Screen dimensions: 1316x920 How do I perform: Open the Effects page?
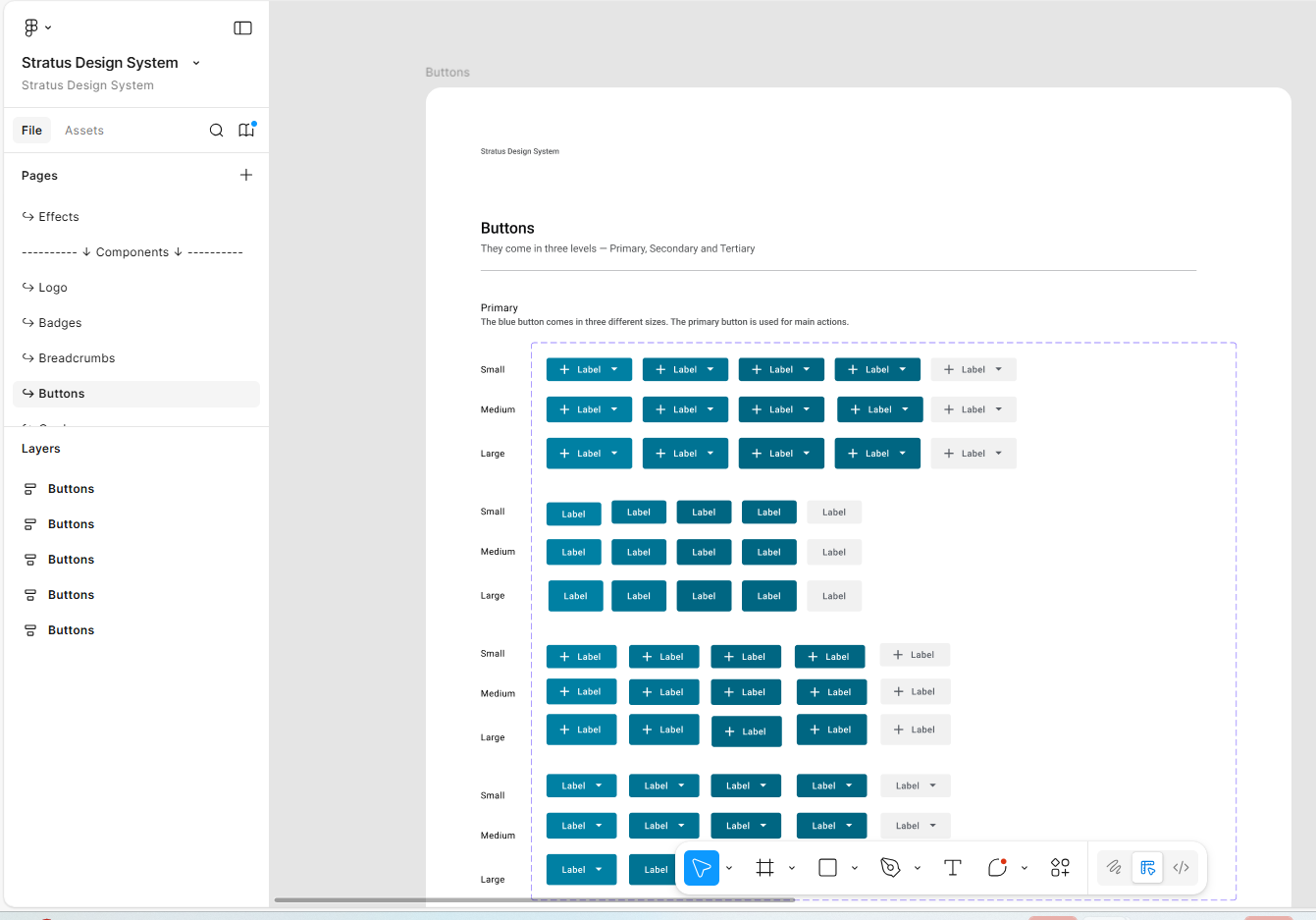[x=136, y=217]
